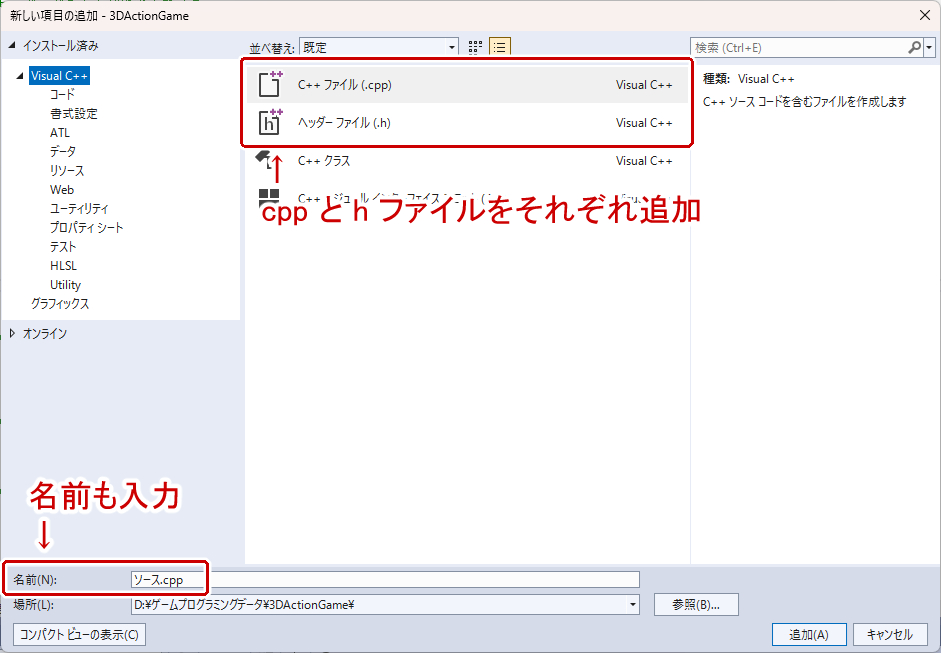Click the 参照(B) browse button
Image resolution: width=941 pixels, height=653 pixels.
pos(696,604)
